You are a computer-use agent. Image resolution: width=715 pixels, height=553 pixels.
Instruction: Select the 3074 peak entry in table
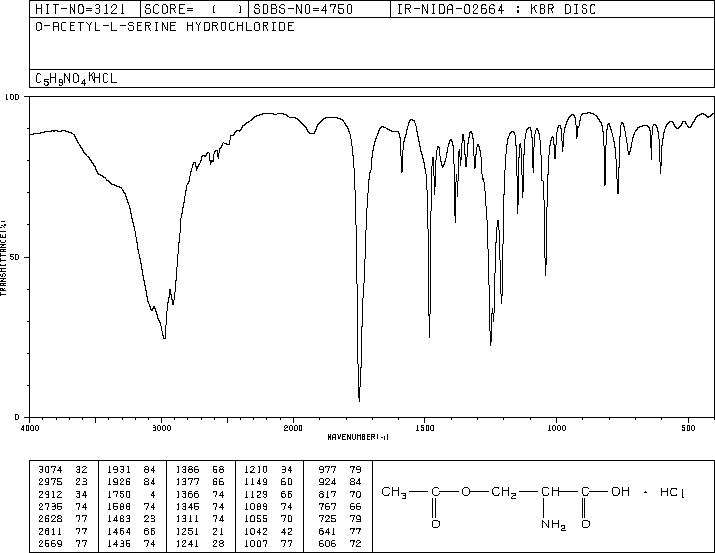pyautogui.click(x=62, y=470)
